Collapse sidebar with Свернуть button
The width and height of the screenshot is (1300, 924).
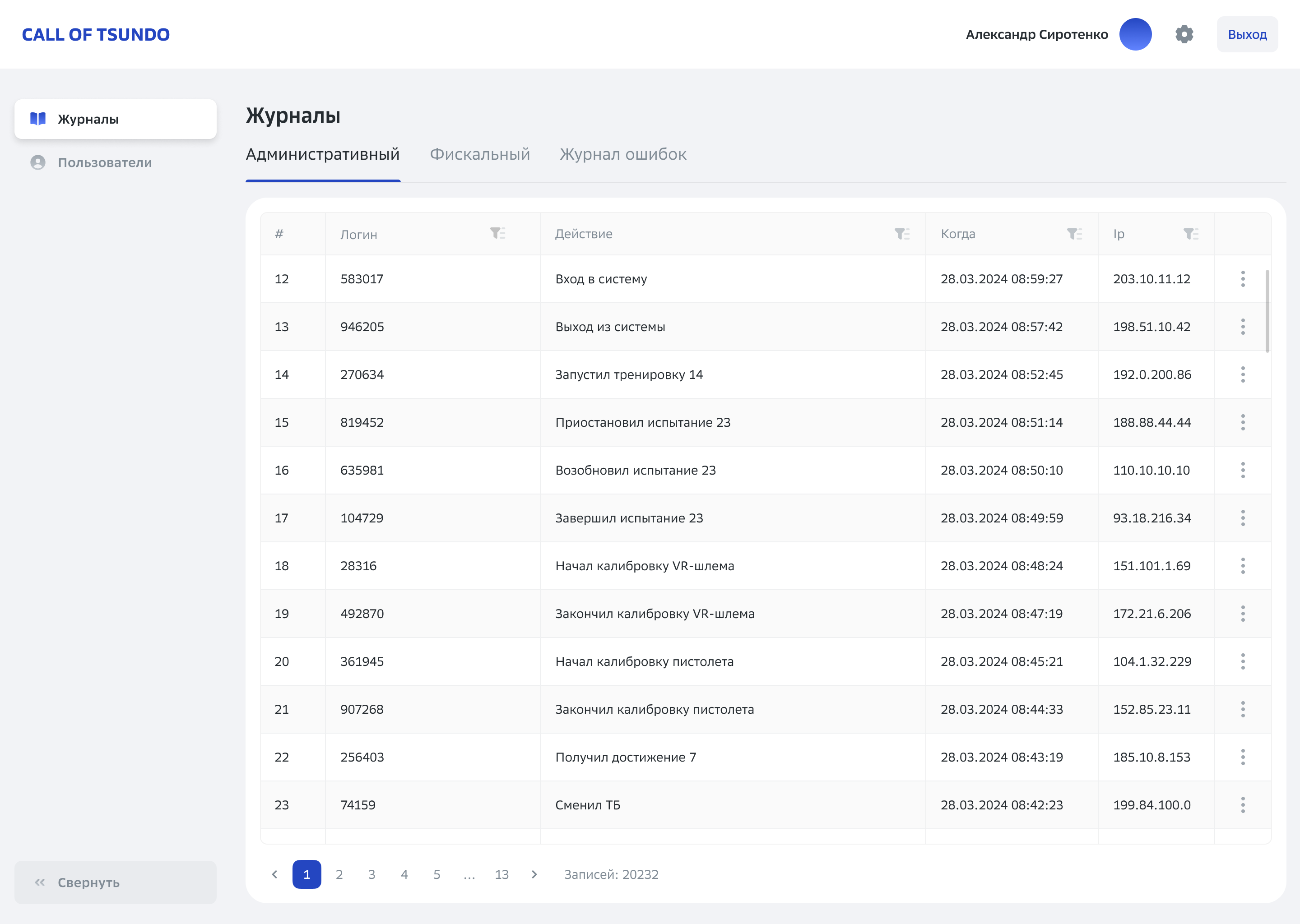[x=116, y=882]
